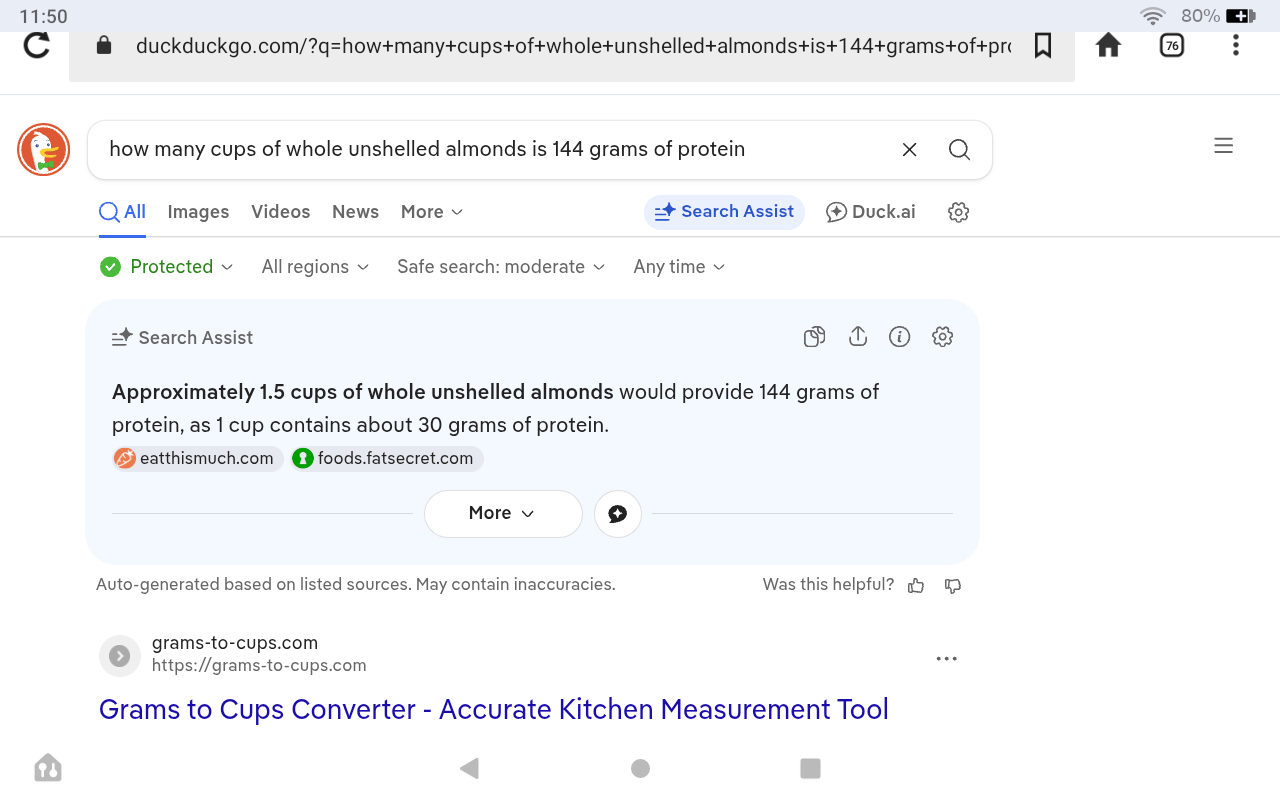Expand the All regions filter
Viewport: 1280px width, 800px height.
point(315,267)
